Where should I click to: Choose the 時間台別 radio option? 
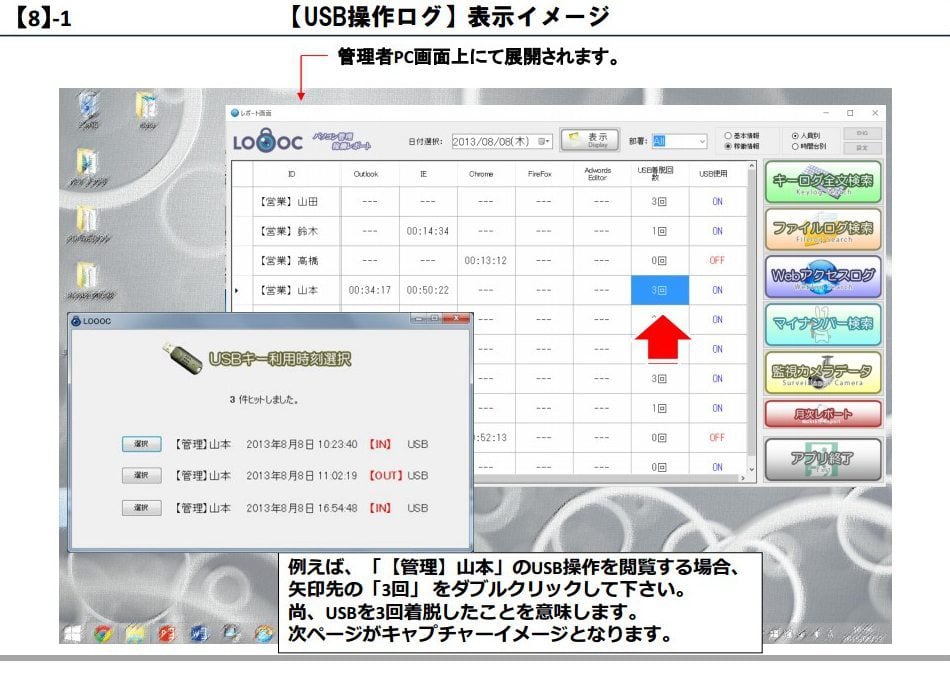point(796,146)
